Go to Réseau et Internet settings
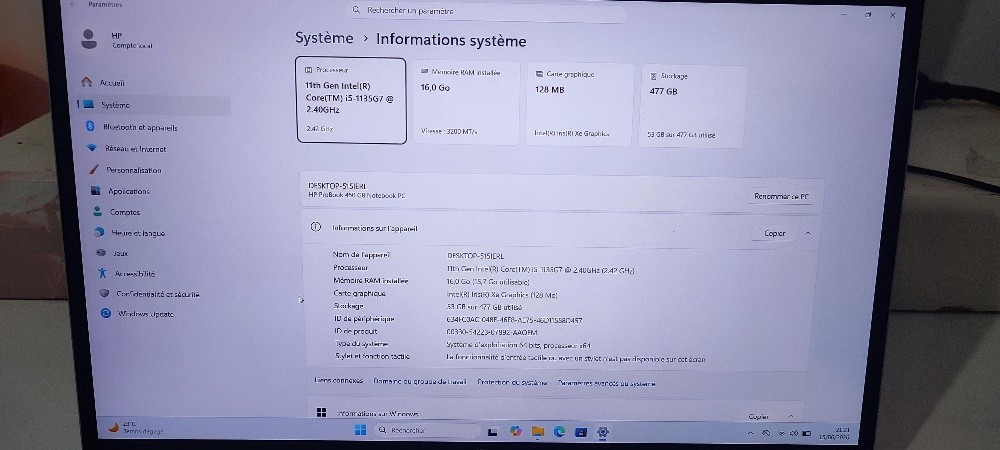The width and height of the screenshot is (1000, 450). point(126,149)
